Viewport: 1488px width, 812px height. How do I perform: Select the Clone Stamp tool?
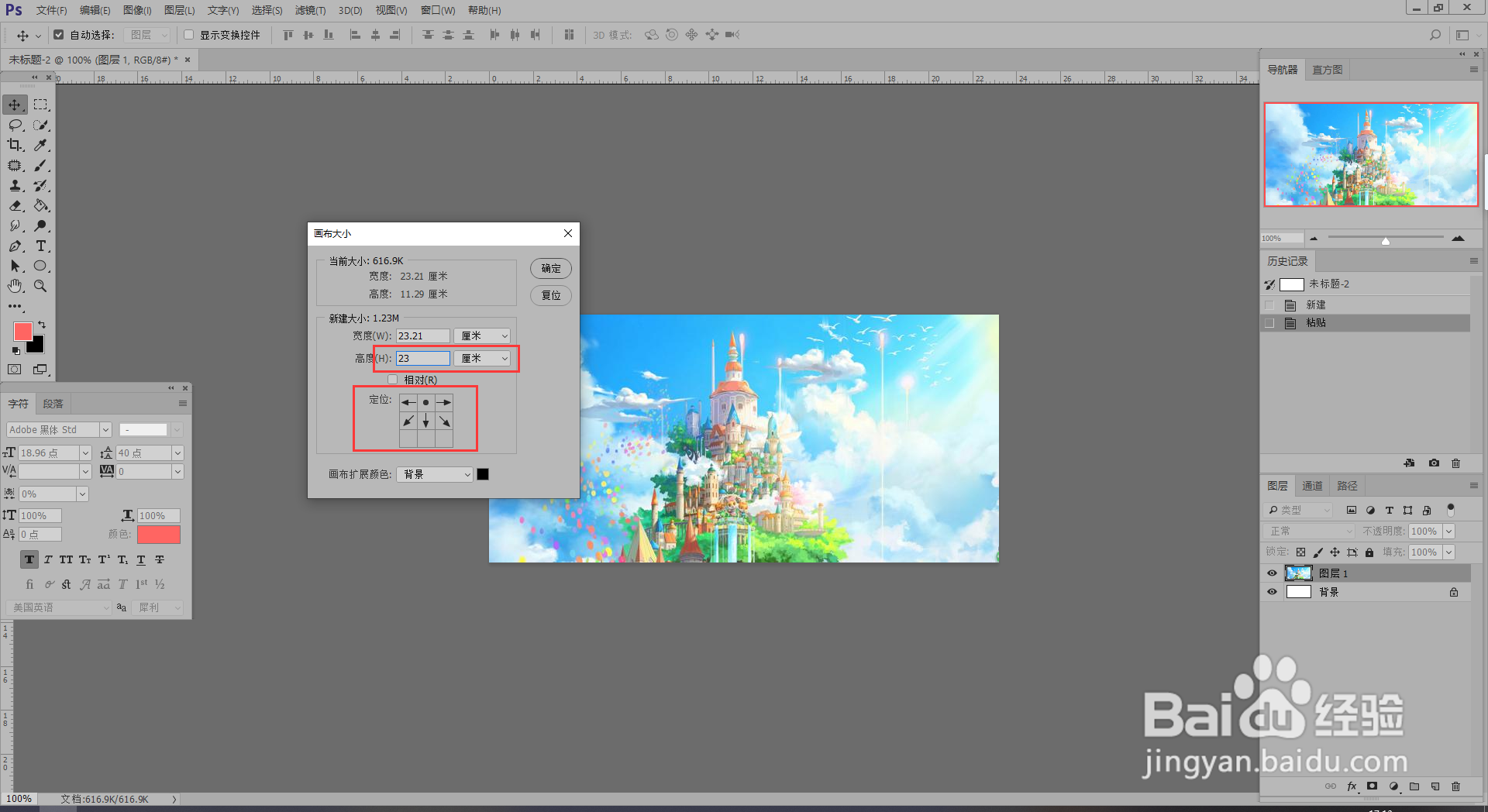pyautogui.click(x=15, y=185)
